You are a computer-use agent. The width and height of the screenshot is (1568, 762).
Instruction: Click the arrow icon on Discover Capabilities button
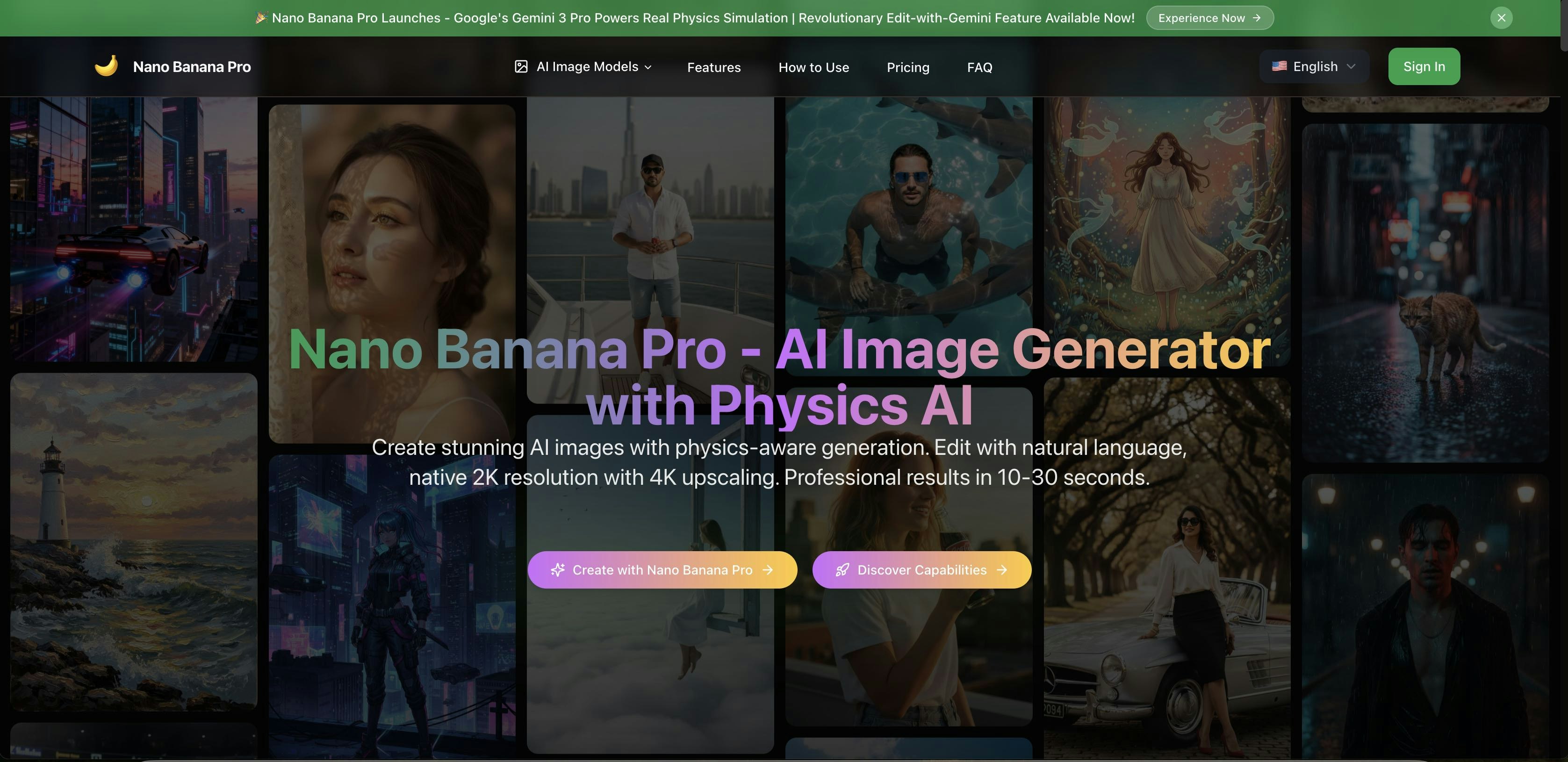pyautogui.click(x=1002, y=570)
